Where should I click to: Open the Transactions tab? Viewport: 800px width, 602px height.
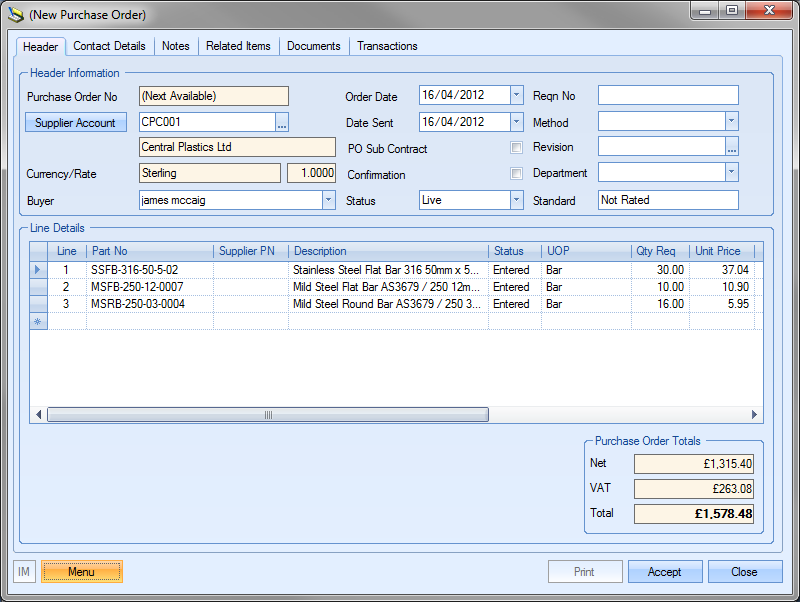point(387,46)
